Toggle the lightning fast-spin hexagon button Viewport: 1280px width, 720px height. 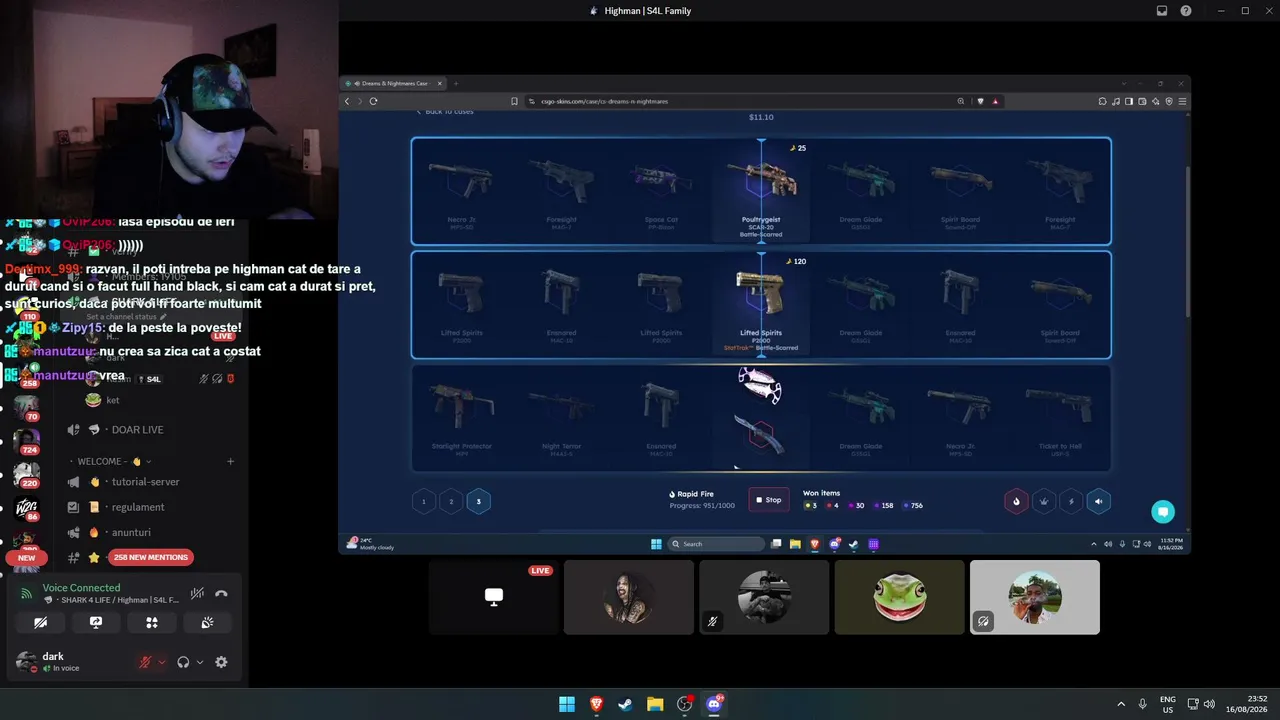click(1071, 502)
